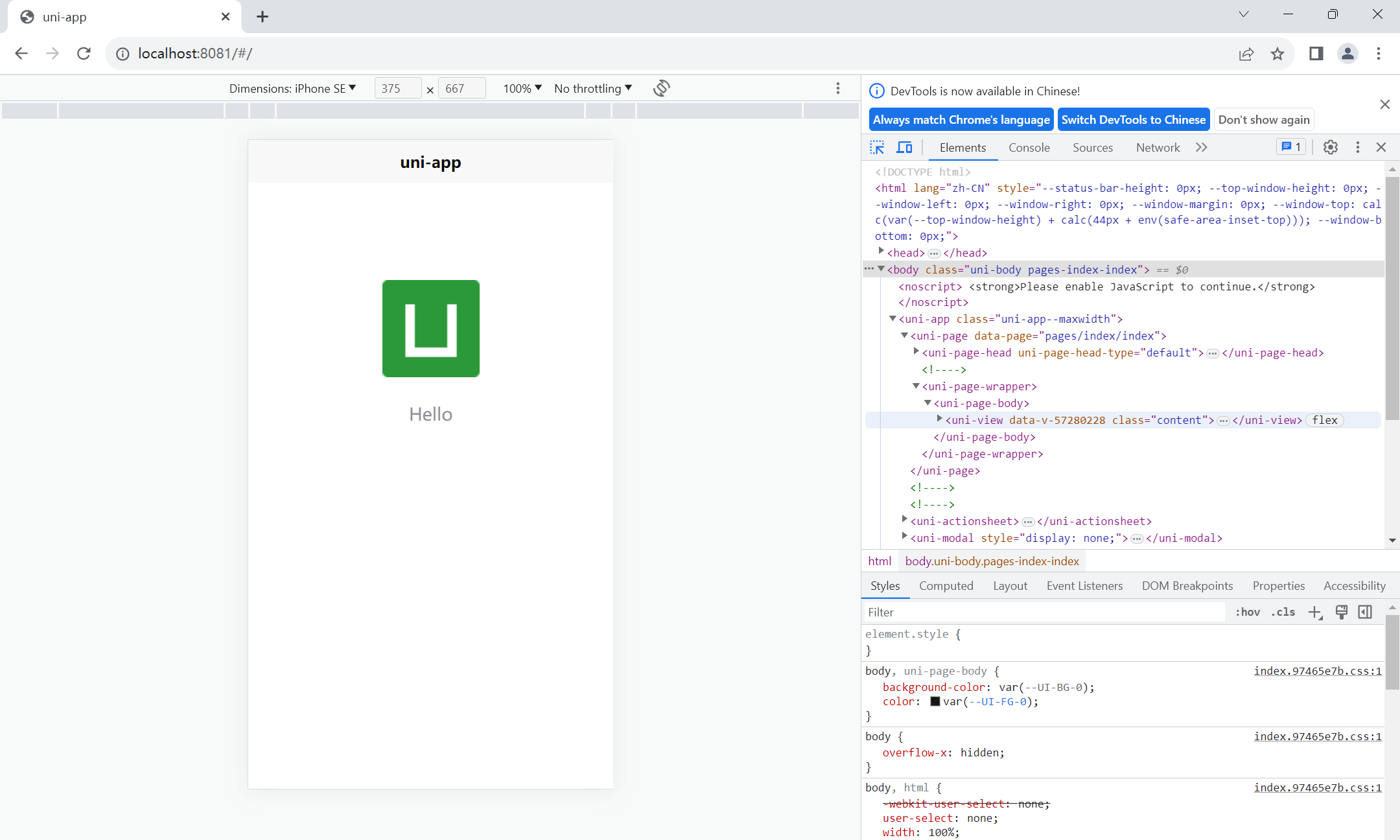Open the Dimensions iPhone SE dropdown

click(292, 88)
